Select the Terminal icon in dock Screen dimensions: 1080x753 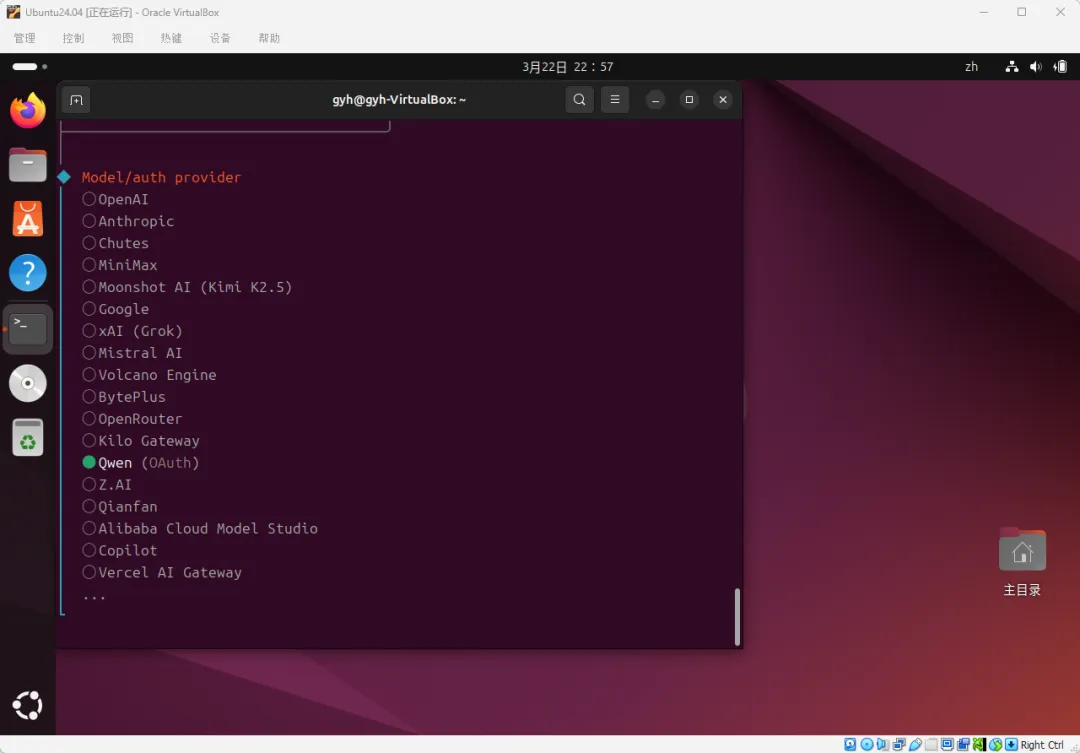click(x=28, y=329)
